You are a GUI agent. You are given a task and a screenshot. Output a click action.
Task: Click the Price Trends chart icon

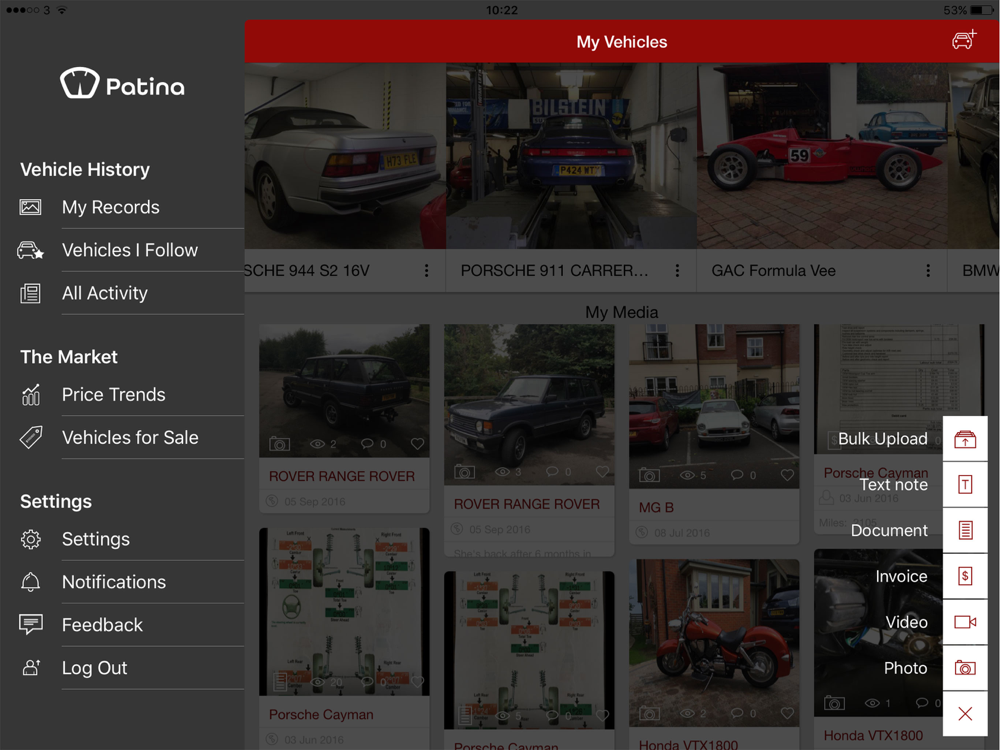pos(31,395)
